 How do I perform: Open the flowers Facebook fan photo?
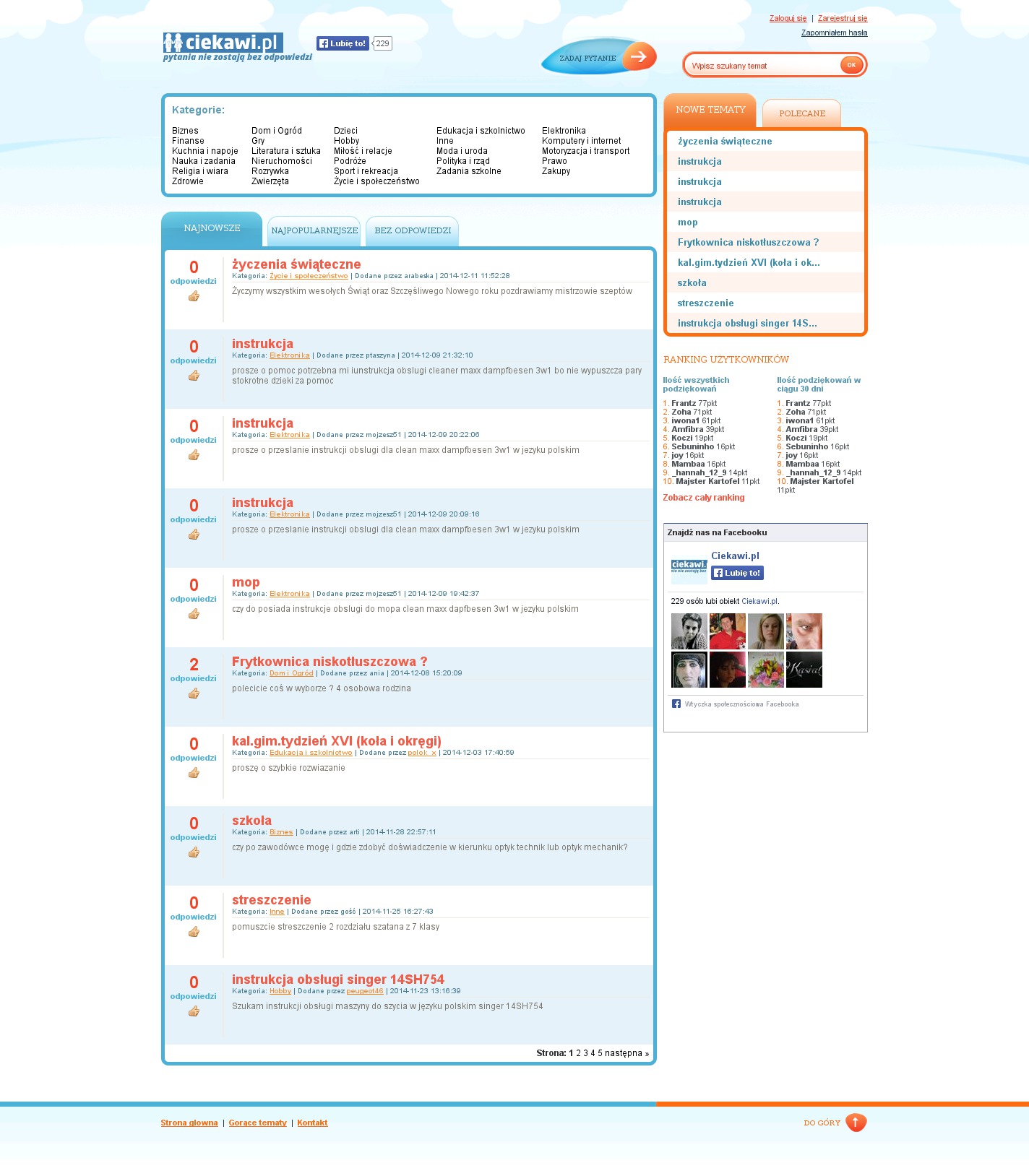(x=766, y=670)
